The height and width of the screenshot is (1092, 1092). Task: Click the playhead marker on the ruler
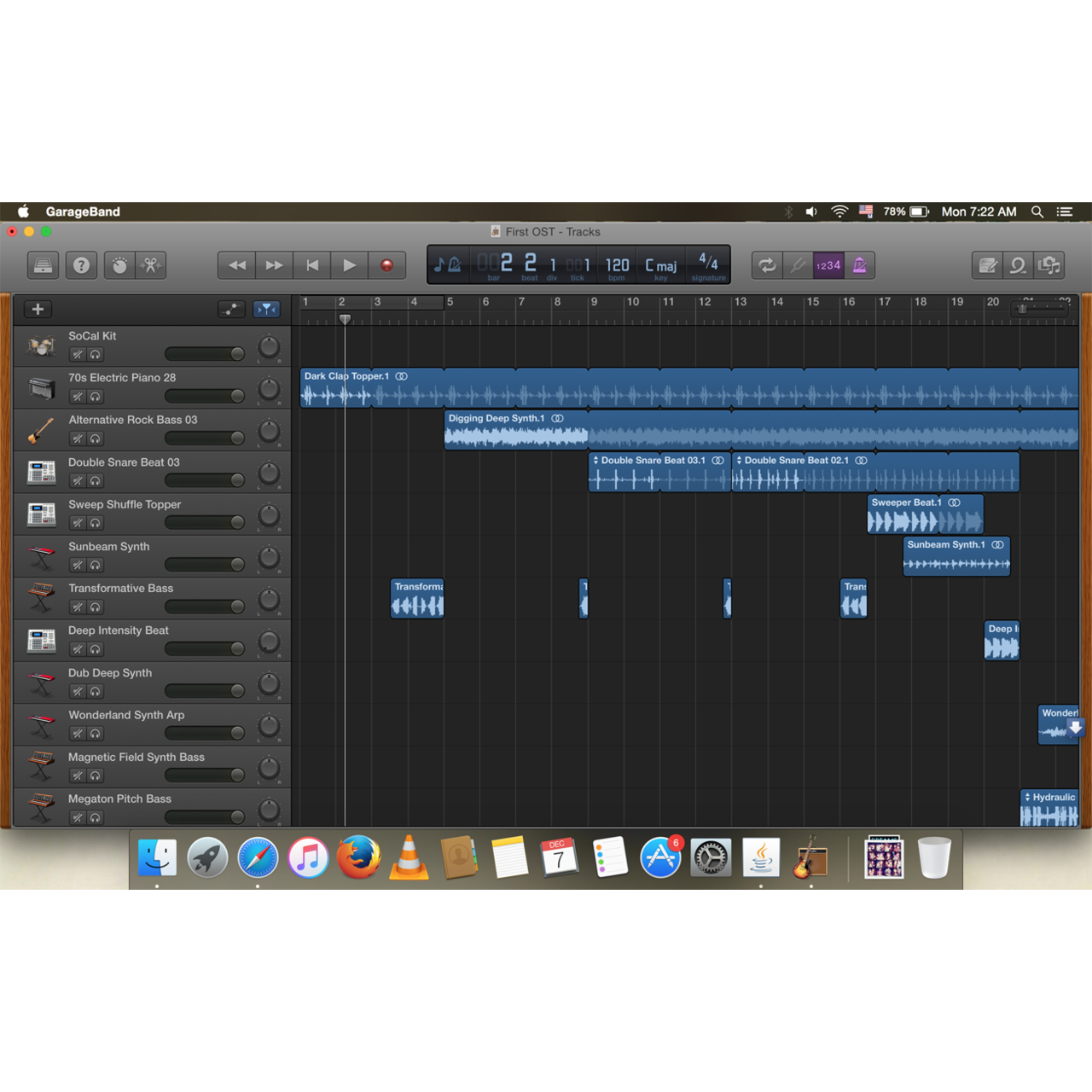tap(345, 319)
